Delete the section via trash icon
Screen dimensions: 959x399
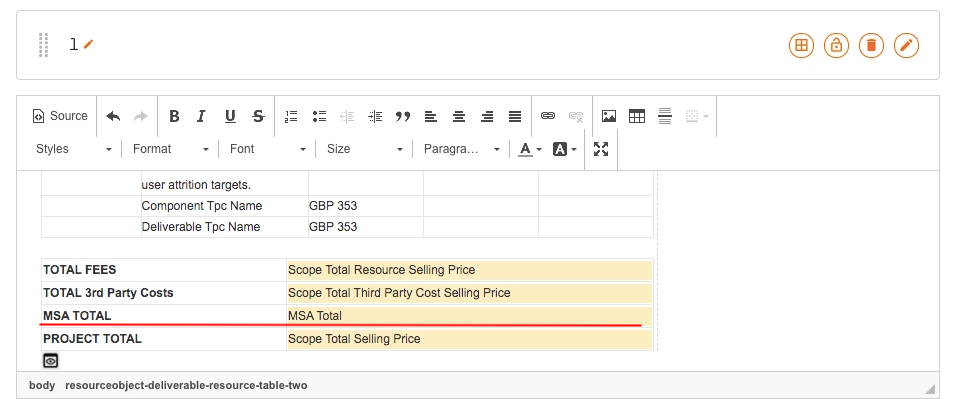click(x=872, y=45)
